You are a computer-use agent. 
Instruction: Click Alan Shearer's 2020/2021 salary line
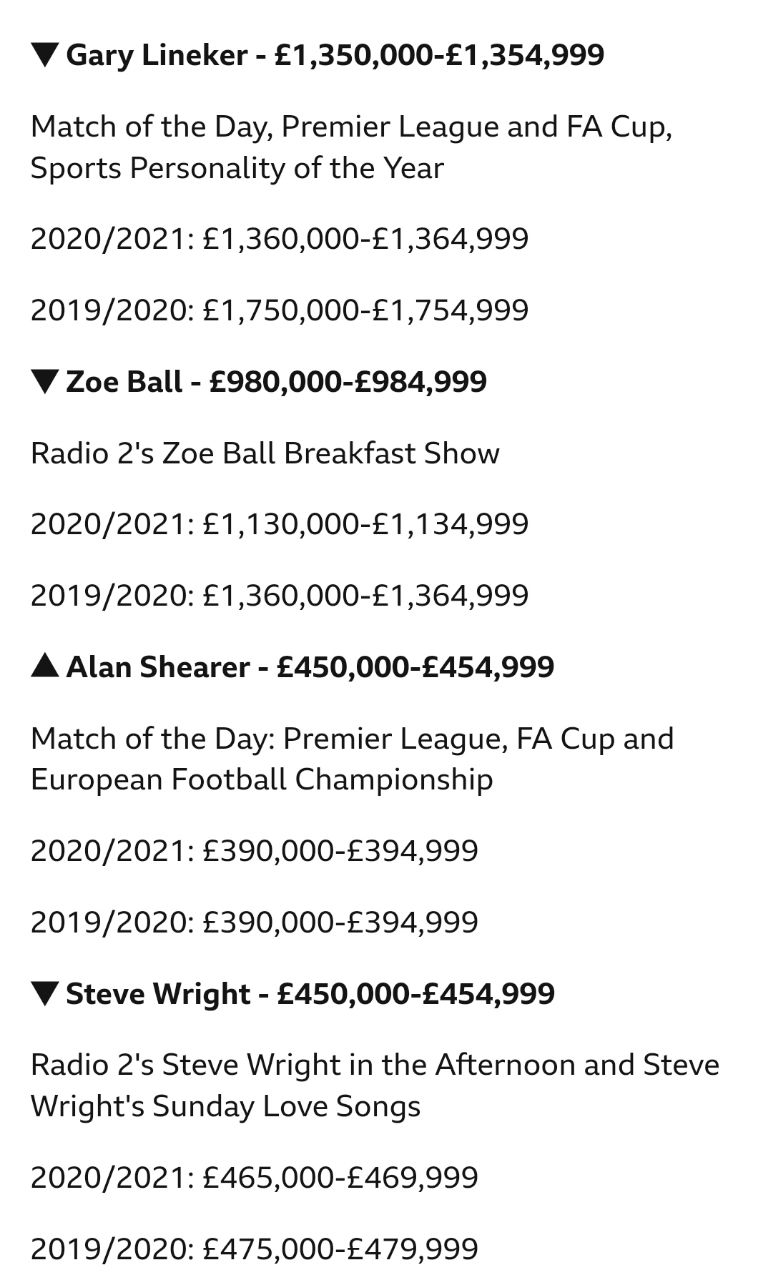[255, 851]
